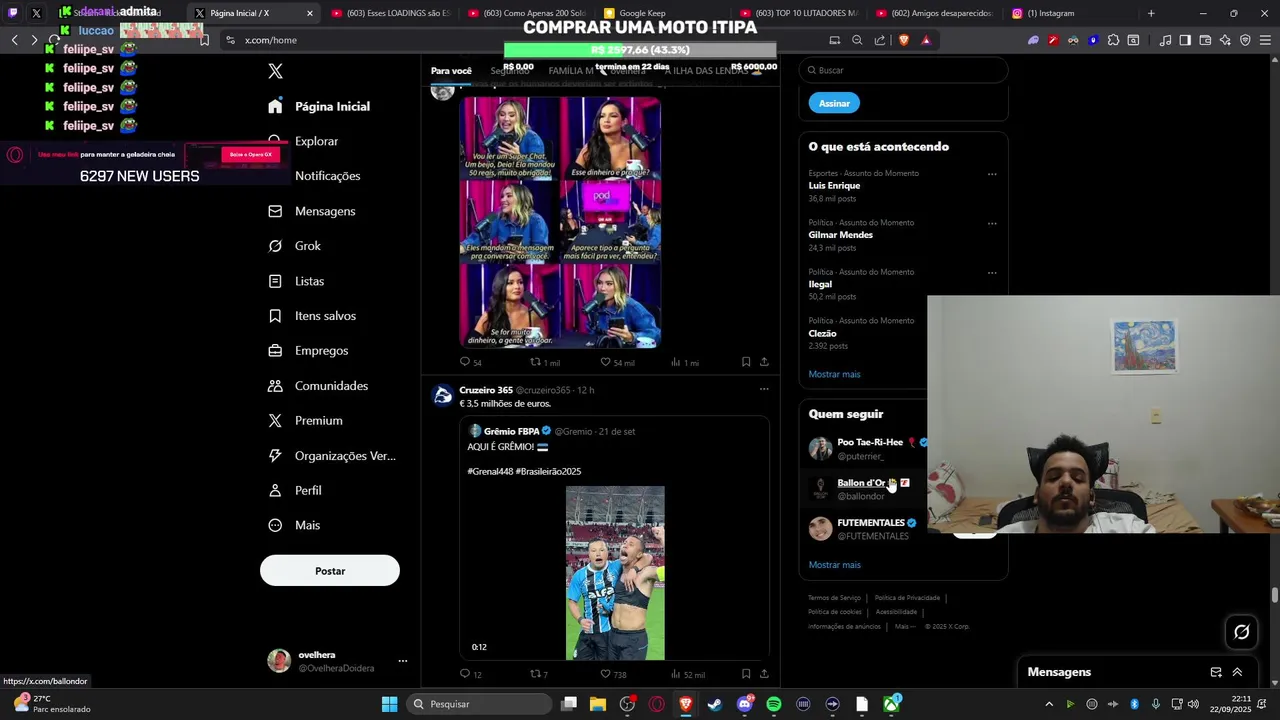
Task: Open Perfil person icon
Action: (275, 491)
